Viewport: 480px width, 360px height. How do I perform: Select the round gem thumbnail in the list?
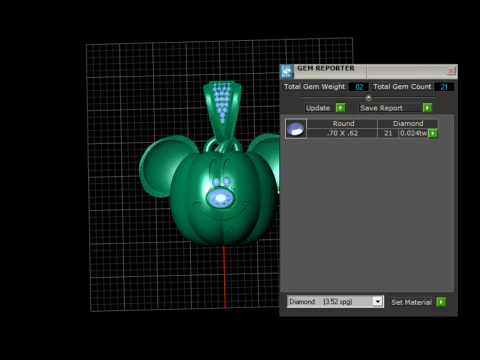296,129
